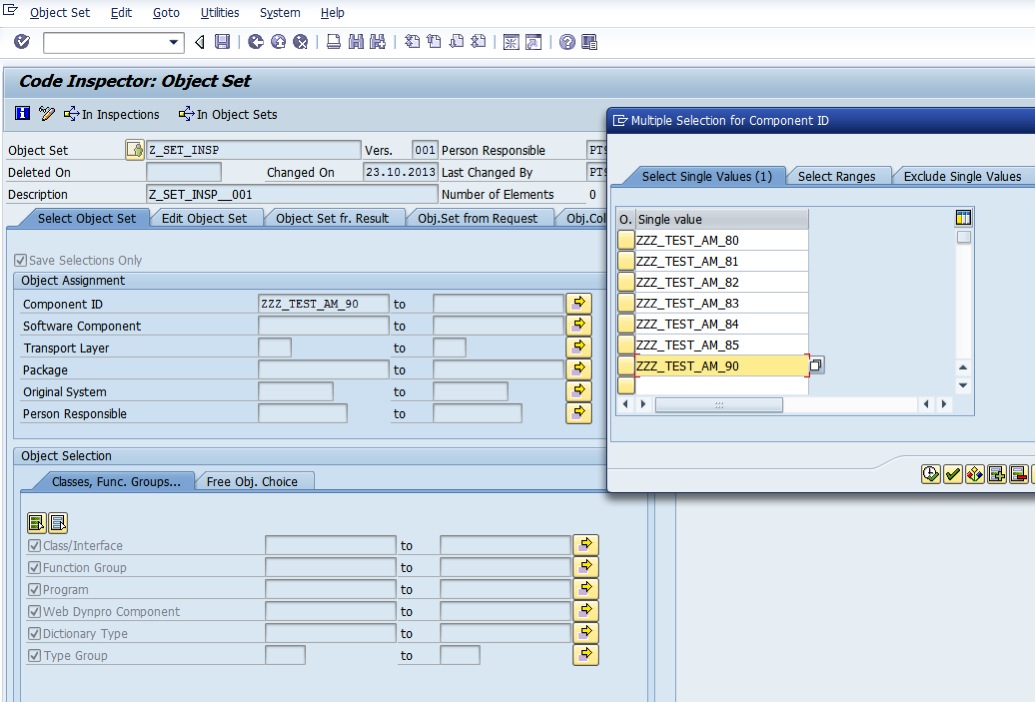Toggle the Program checkbox

[x=34, y=590]
